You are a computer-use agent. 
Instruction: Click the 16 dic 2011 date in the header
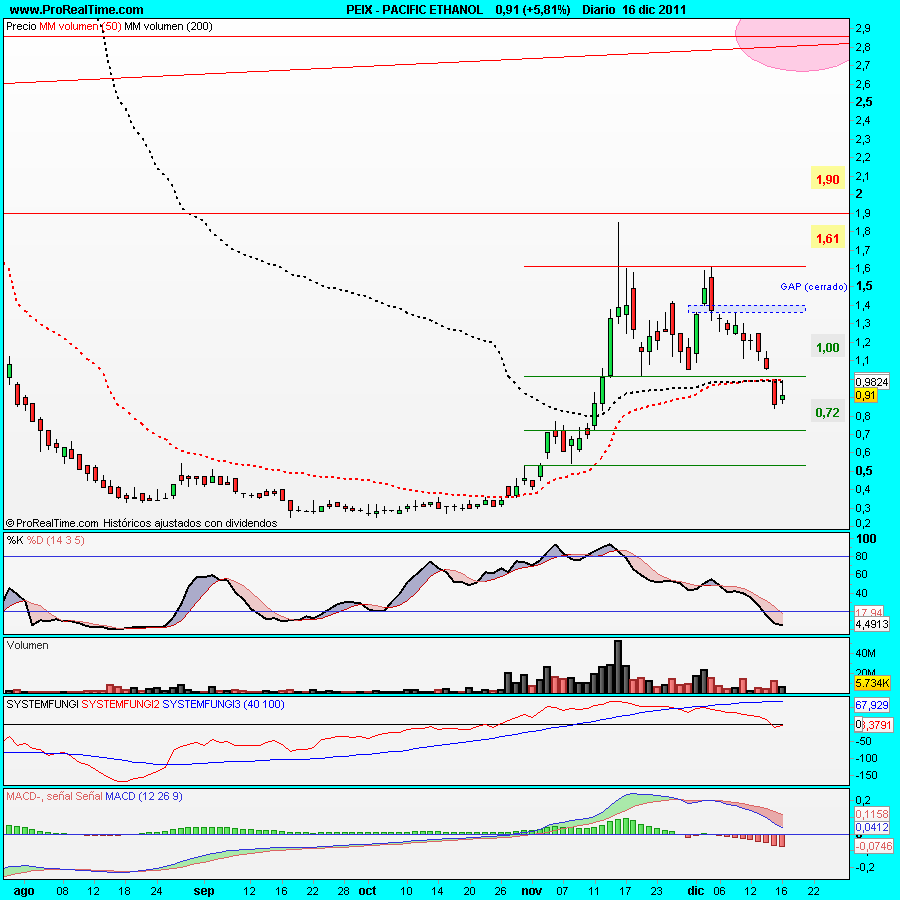click(x=654, y=10)
